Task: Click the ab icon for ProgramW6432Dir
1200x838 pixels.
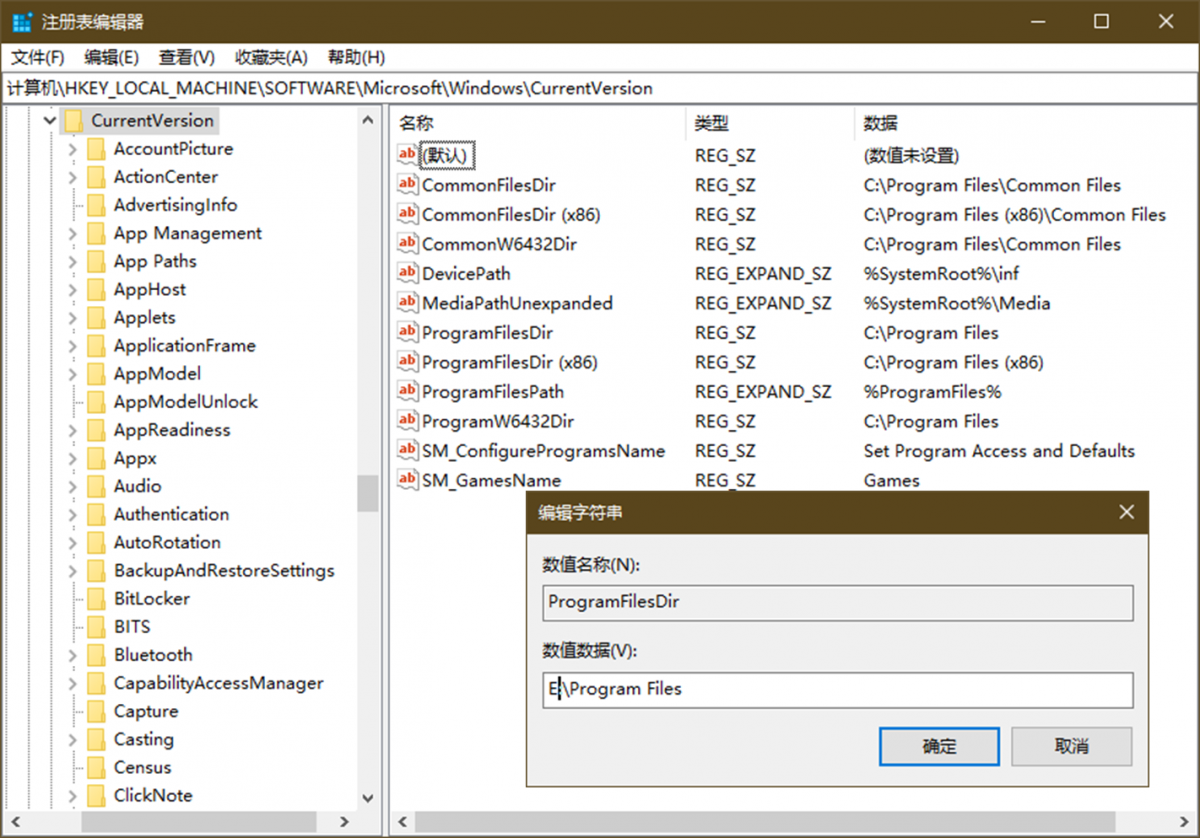Action: click(406, 421)
